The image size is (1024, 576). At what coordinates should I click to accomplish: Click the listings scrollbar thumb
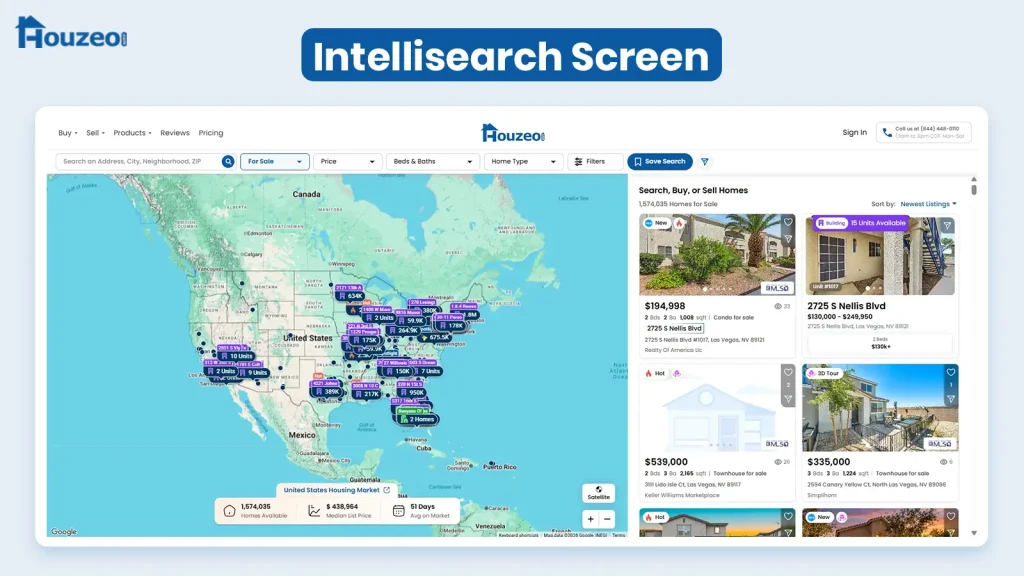coord(974,189)
